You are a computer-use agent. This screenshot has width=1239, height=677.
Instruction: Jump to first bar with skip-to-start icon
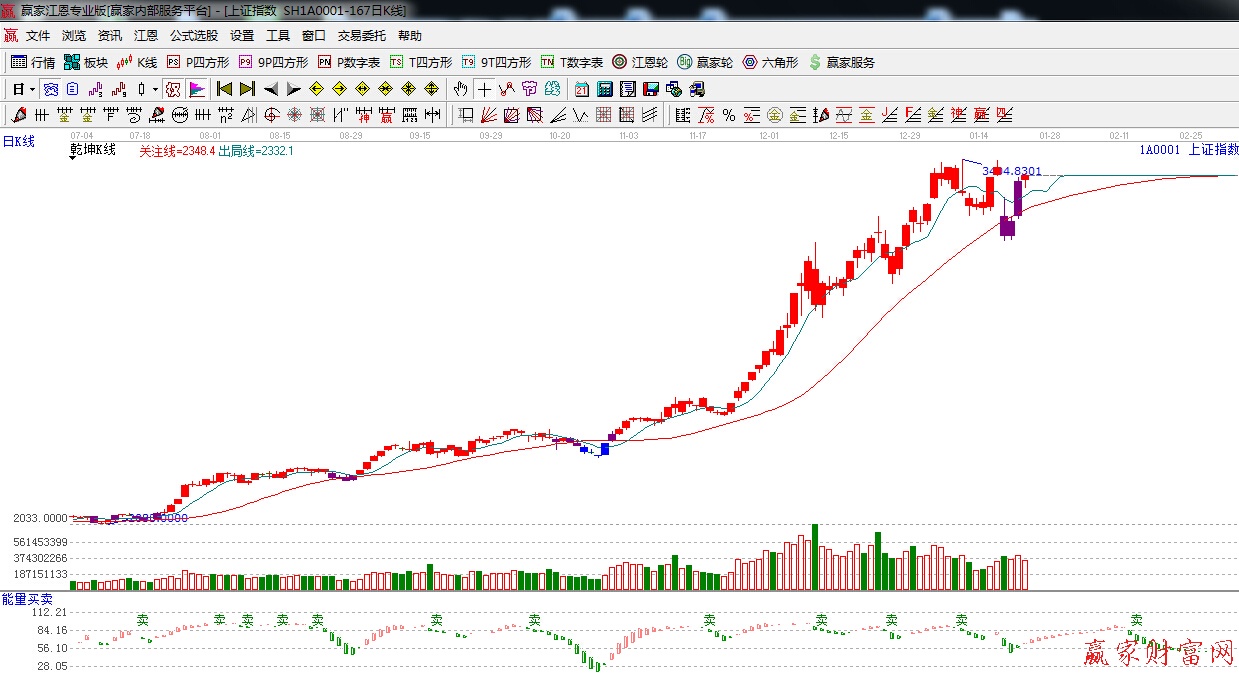click(225, 89)
